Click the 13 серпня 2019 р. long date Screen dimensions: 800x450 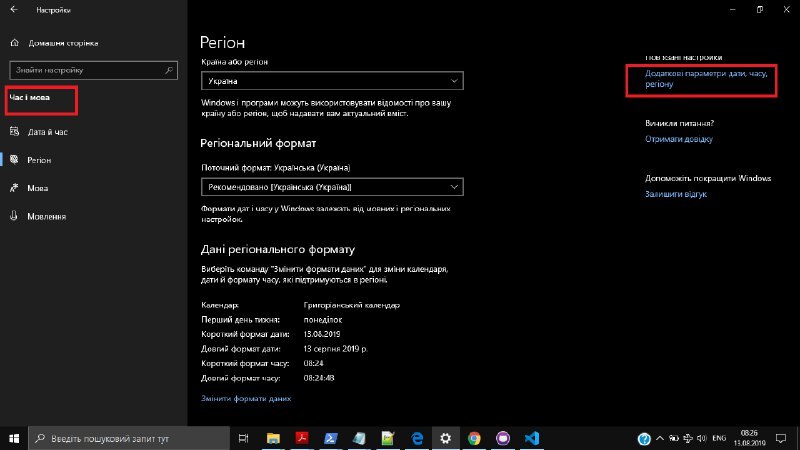click(335, 349)
